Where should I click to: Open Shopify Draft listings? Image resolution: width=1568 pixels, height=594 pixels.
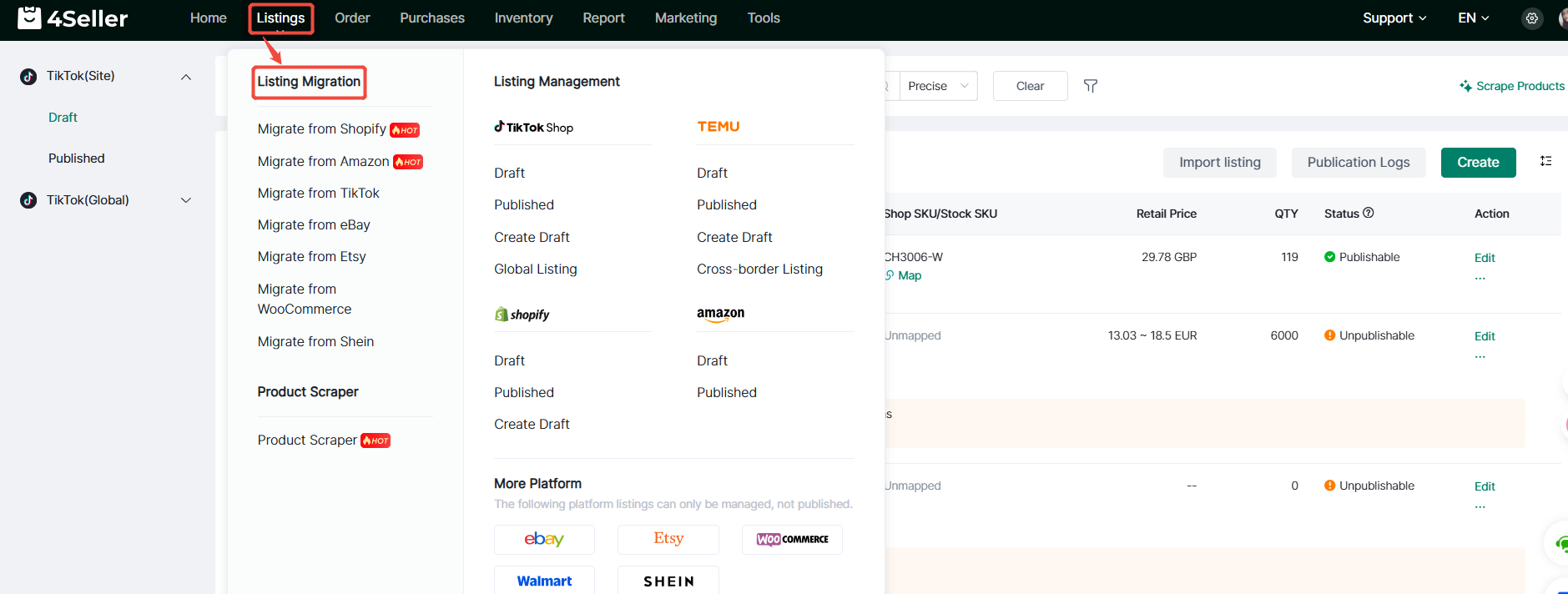pos(509,360)
